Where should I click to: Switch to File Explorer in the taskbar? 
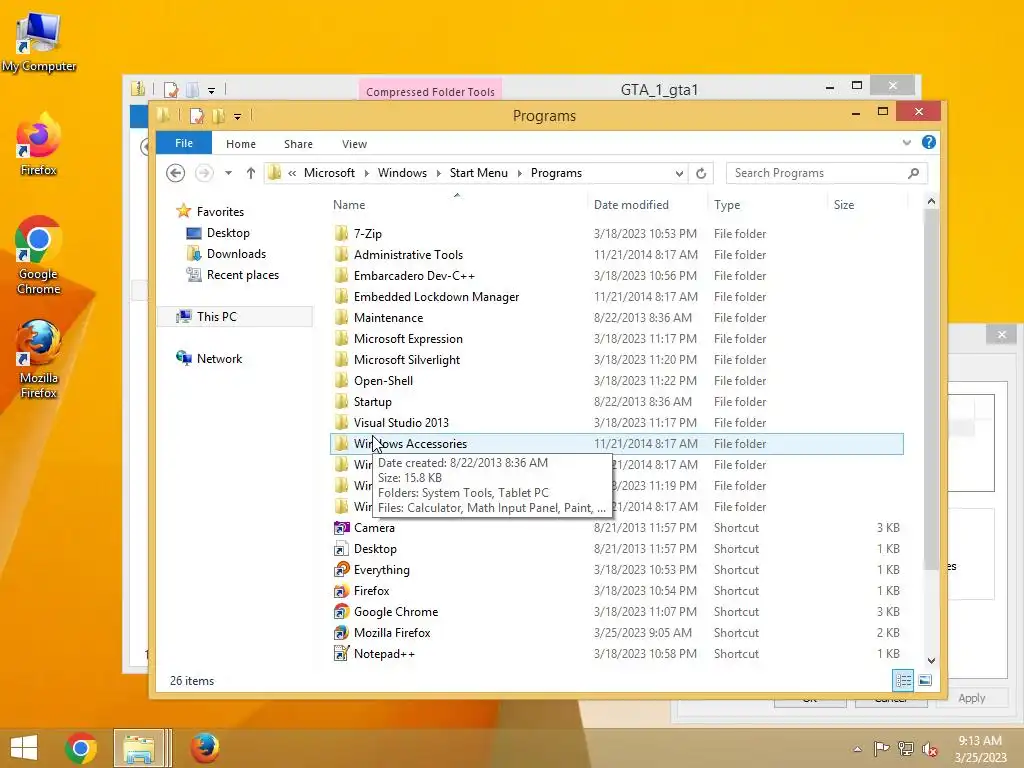click(x=139, y=748)
